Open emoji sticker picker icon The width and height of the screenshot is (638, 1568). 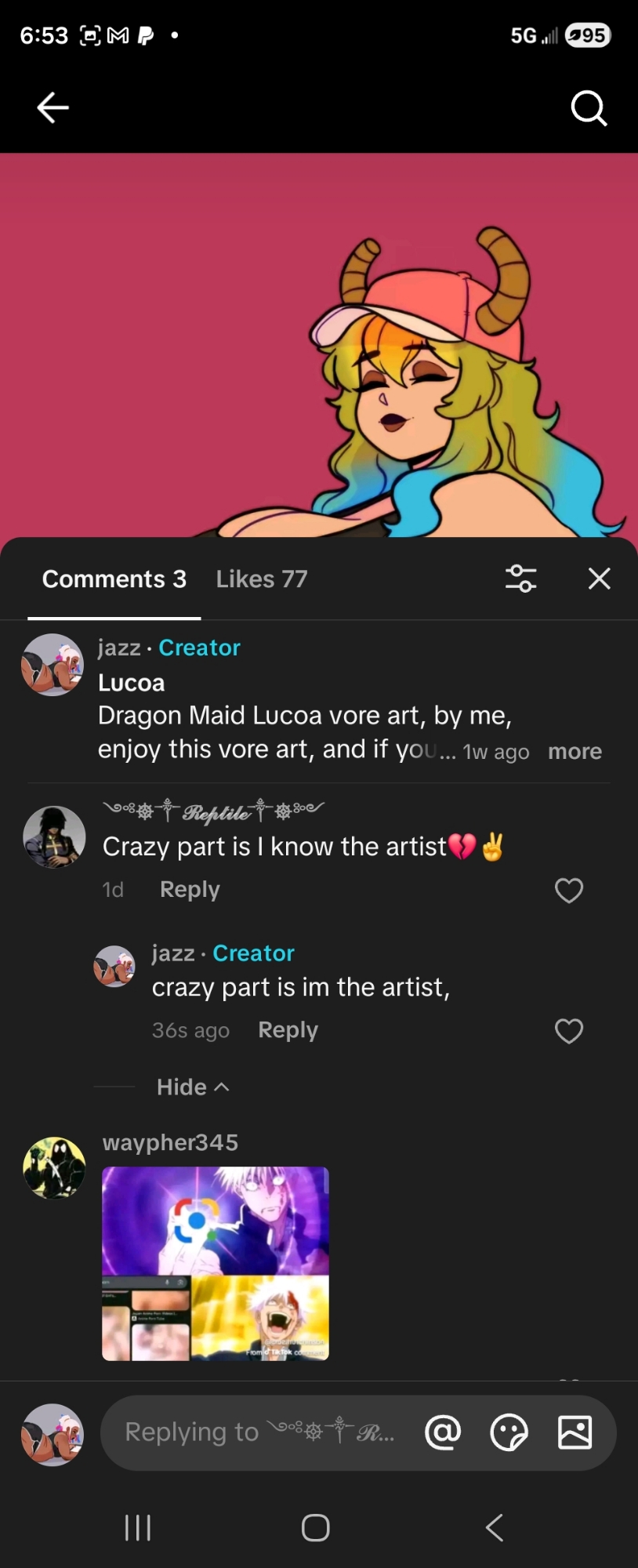[x=509, y=1433]
